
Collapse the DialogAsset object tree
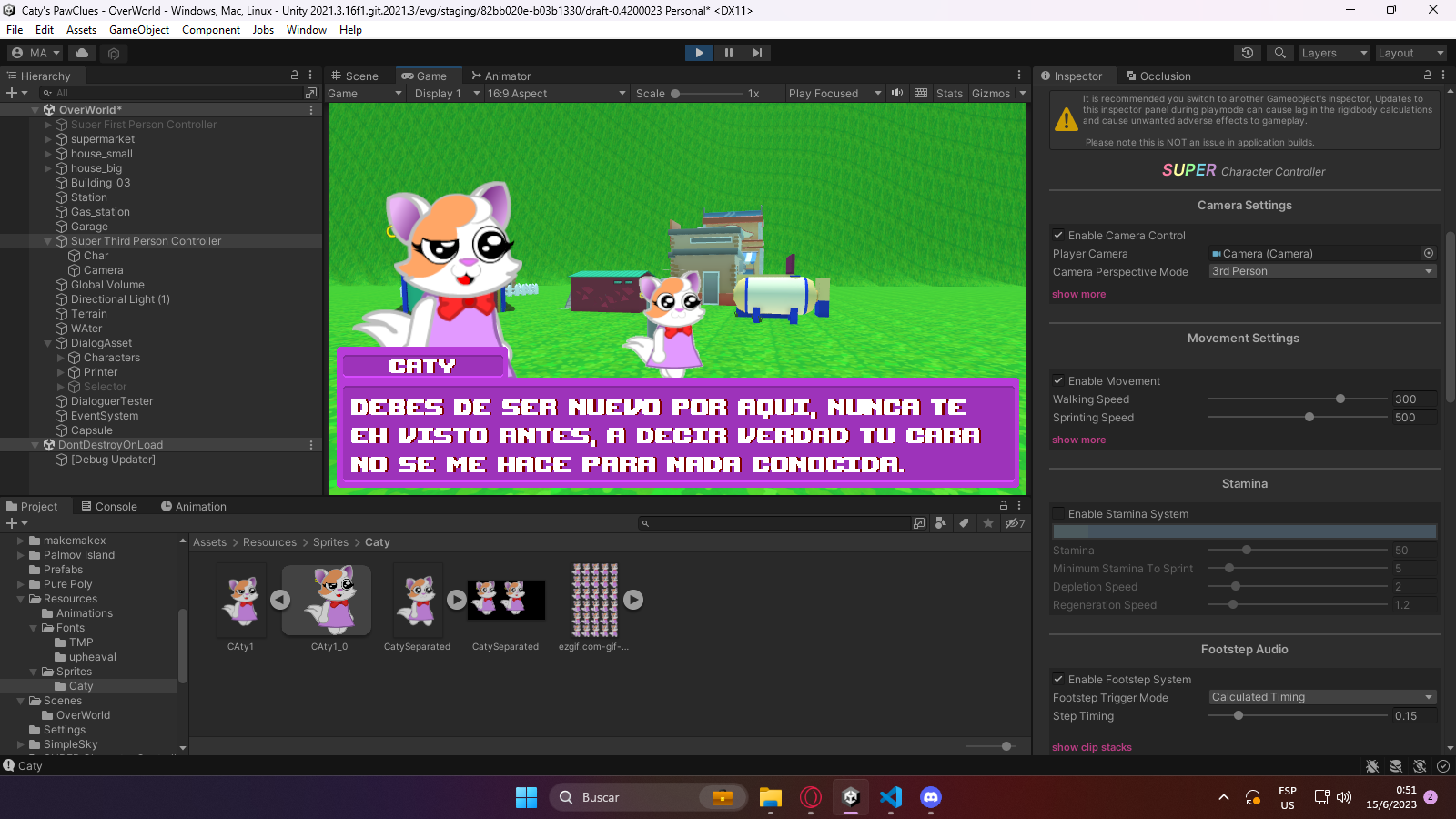tap(48, 343)
